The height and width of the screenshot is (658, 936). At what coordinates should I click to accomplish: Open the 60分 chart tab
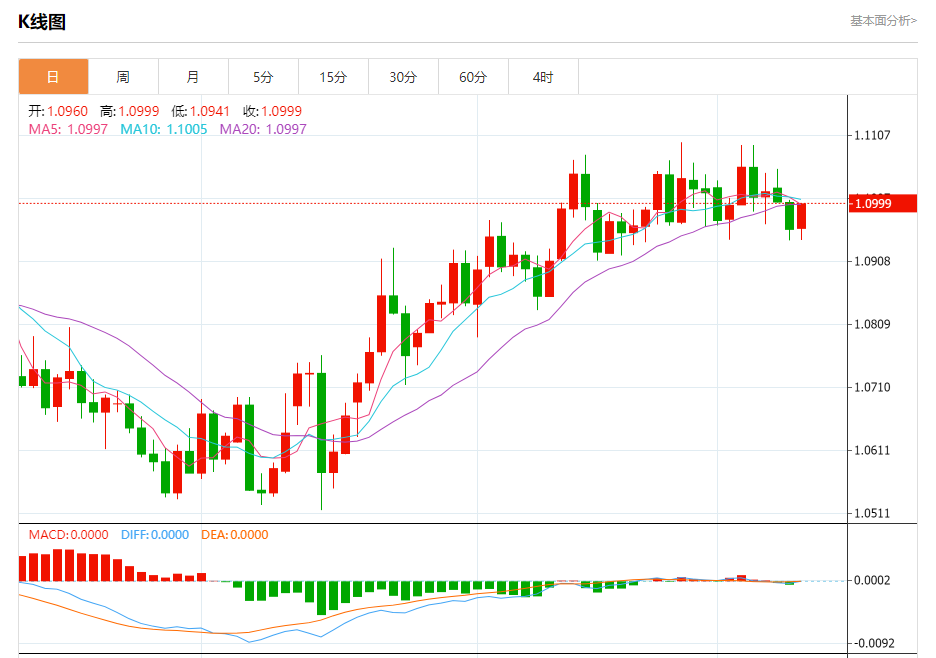point(473,76)
